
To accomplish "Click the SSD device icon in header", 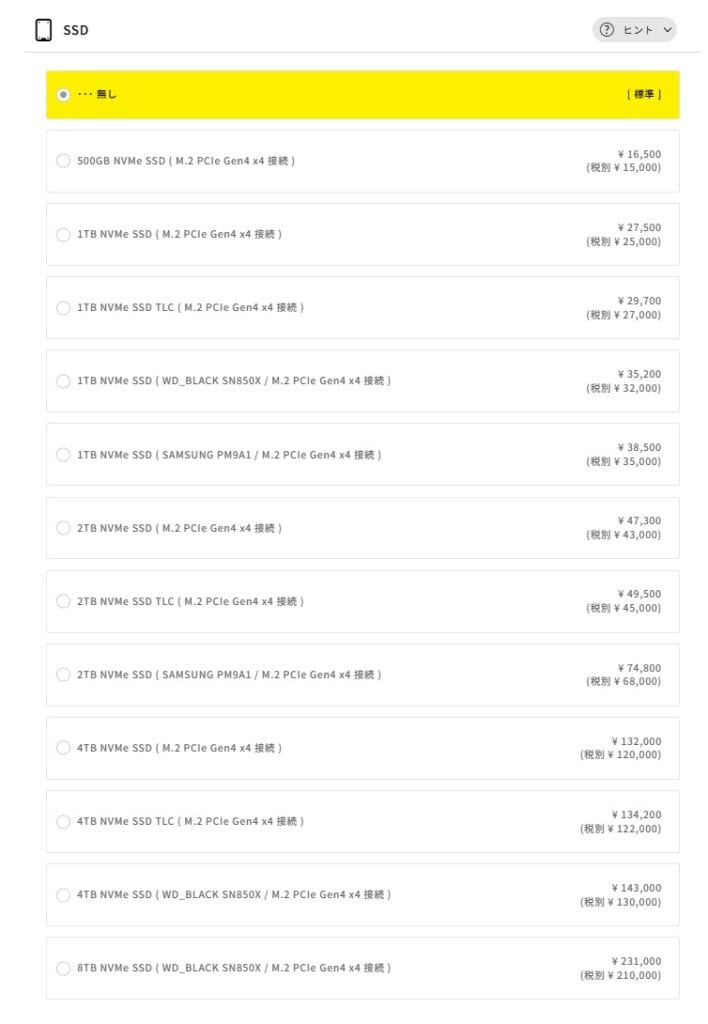I will click(43, 30).
